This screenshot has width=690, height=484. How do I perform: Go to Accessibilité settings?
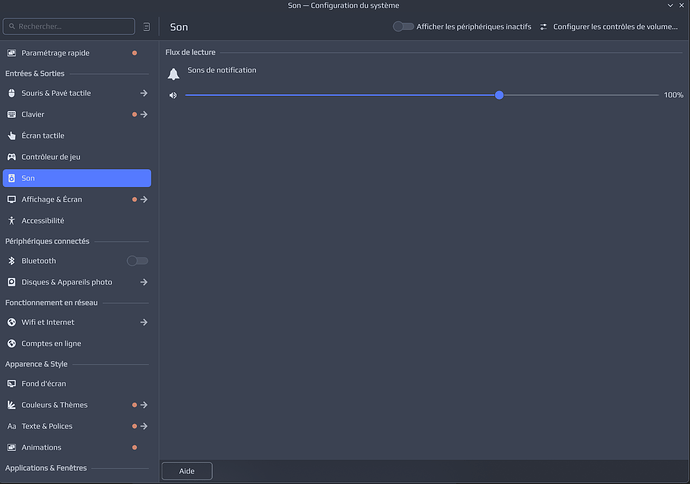77,220
